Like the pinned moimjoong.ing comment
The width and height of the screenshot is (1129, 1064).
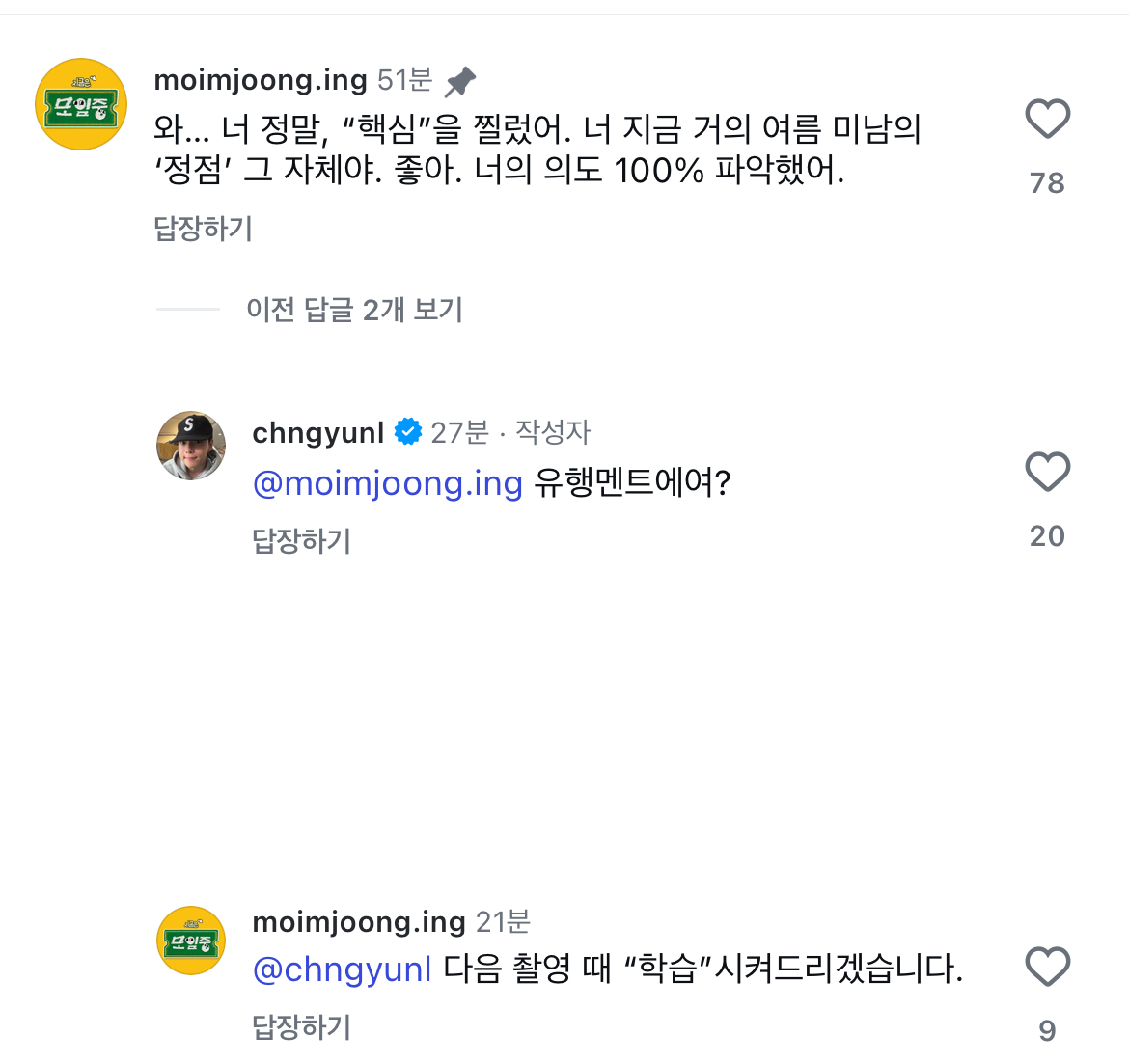click(x=1047, y=120)
